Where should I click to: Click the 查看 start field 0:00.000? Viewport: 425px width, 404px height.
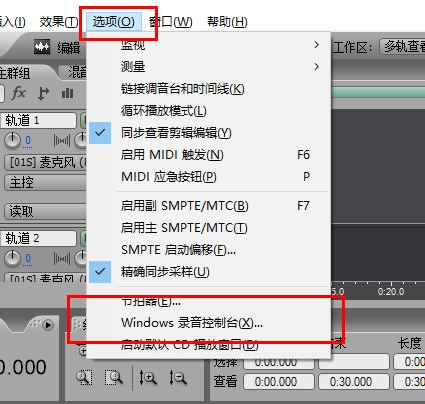(x=279, y=382)
